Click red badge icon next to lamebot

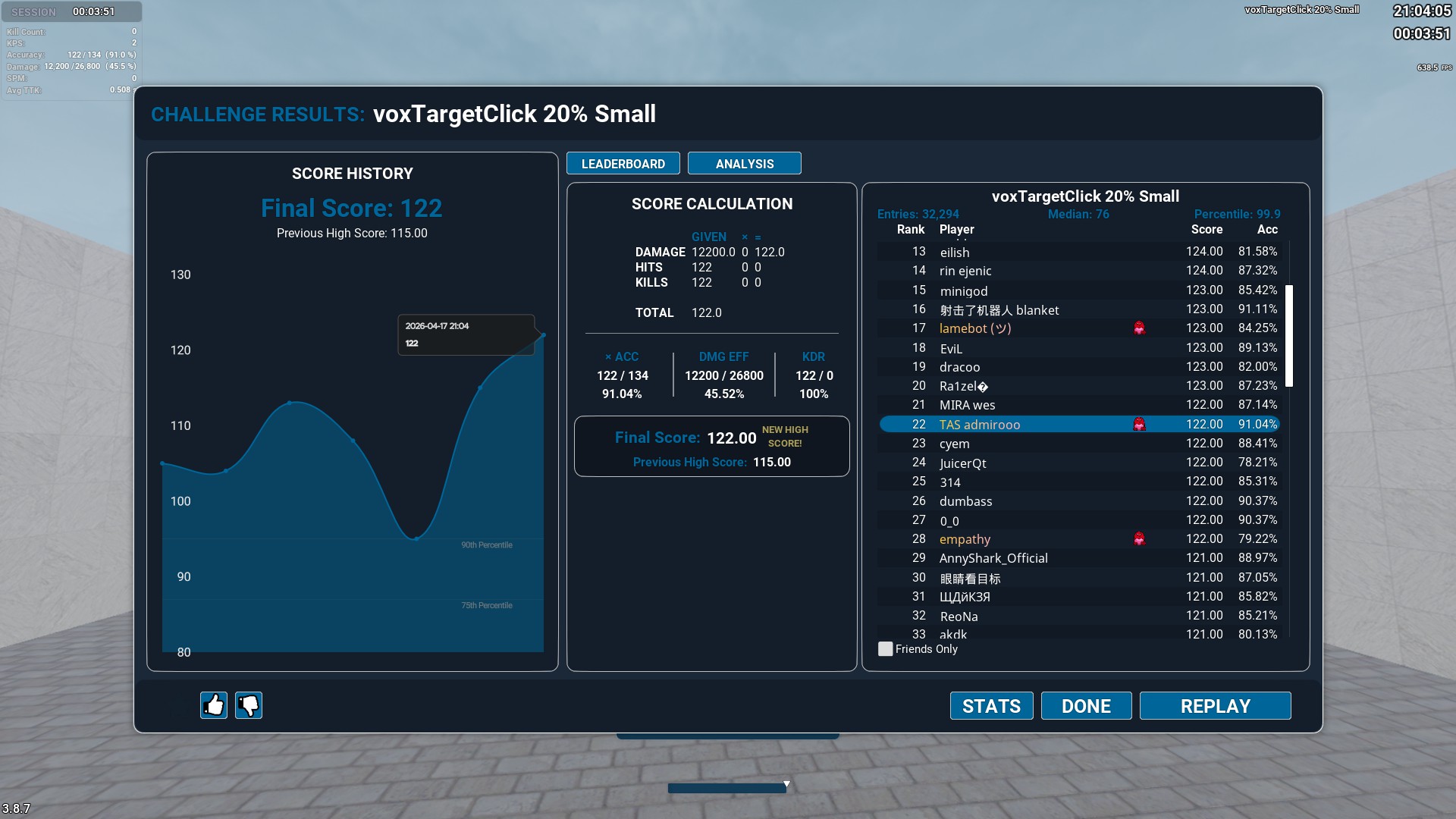pos(1139,328)
